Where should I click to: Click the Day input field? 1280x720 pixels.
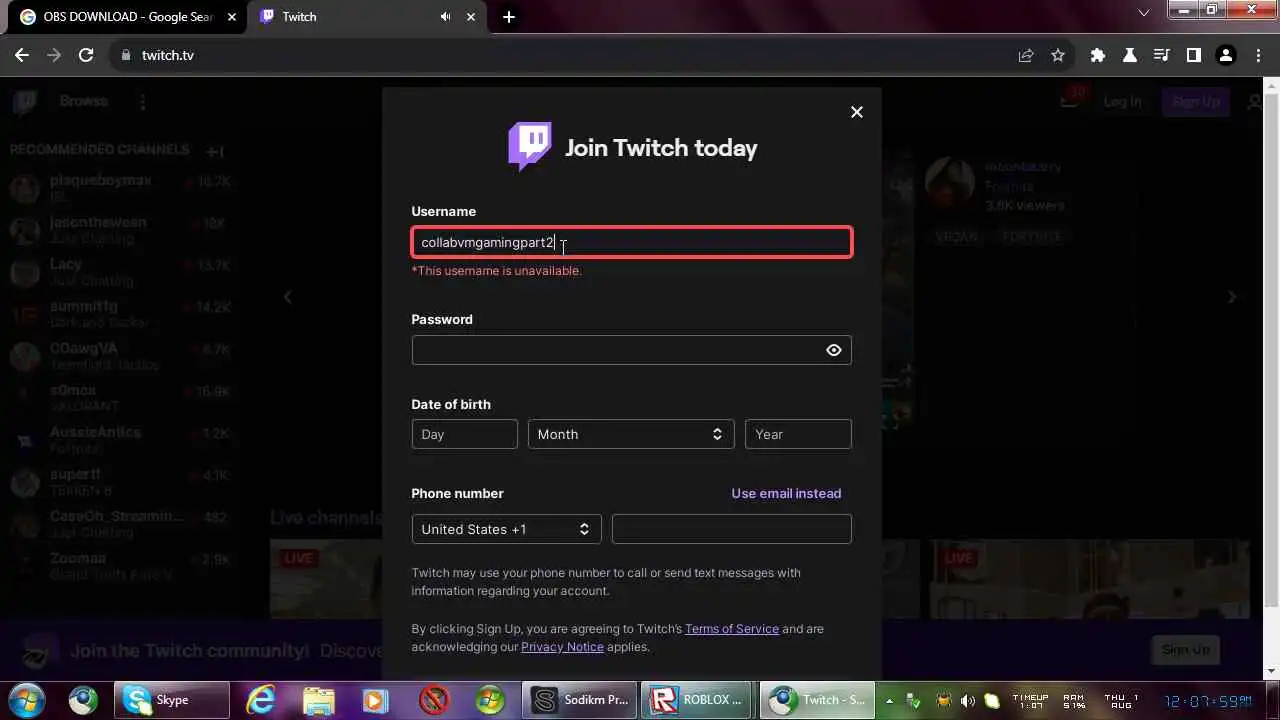click(465, 434)
